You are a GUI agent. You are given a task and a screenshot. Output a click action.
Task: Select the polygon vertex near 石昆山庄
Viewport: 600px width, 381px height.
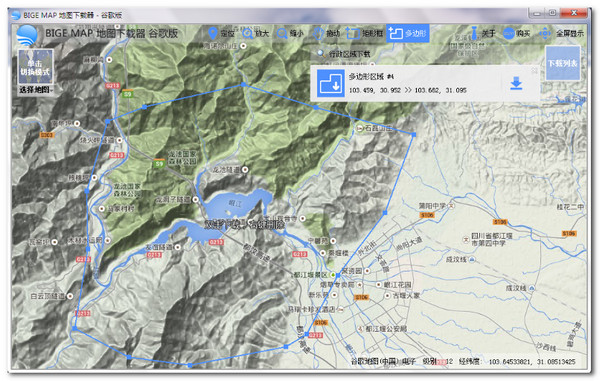pos(414,135)
